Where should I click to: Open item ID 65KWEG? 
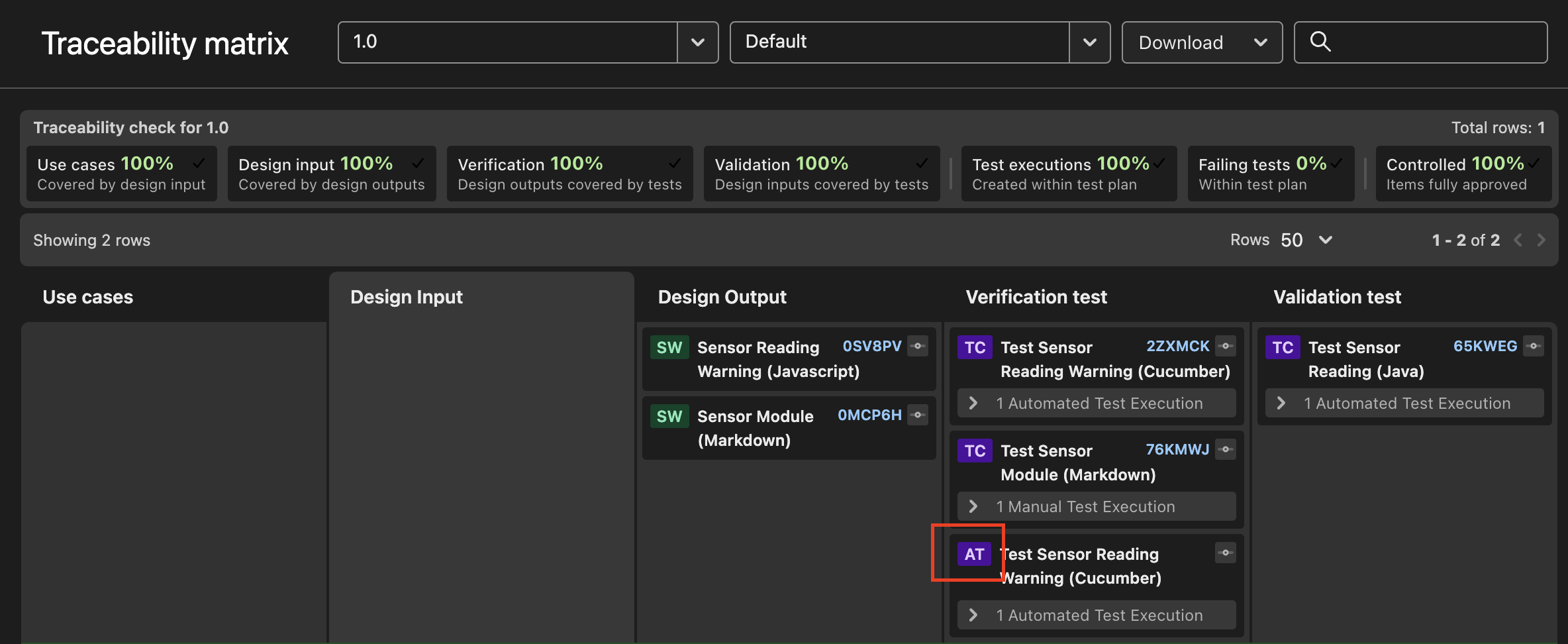point(1485,346)
